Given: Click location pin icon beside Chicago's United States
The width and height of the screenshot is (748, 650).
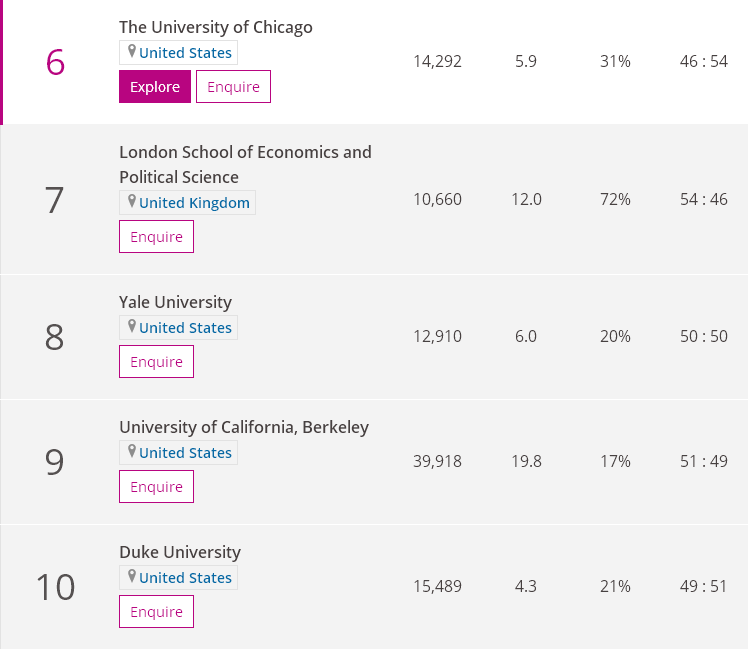Looking at the screenshot, I should (131, 52).
